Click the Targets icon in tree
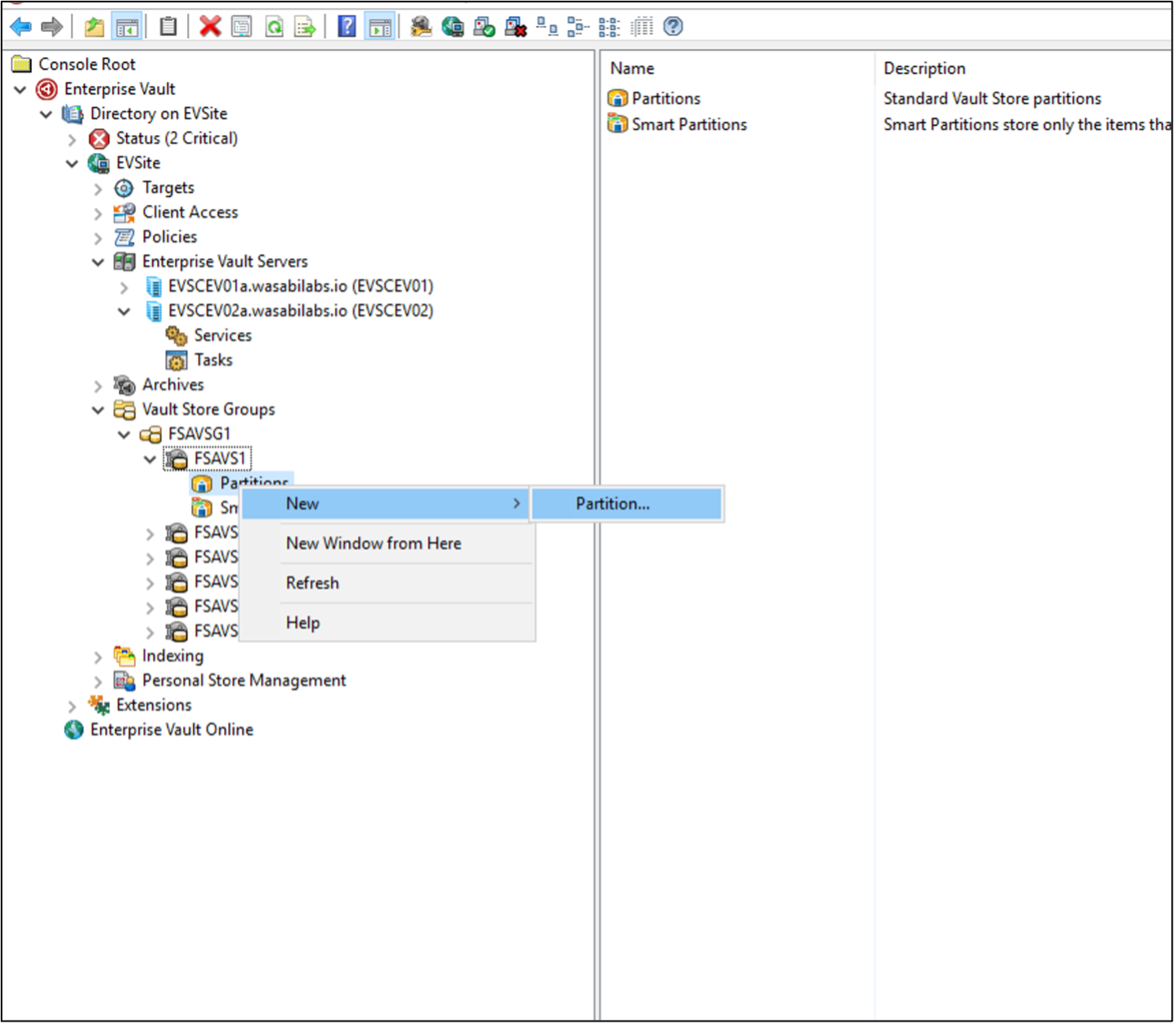The width and height of the screenshot is (1176, 1026). pyautogui.click(x=123, y=188)
